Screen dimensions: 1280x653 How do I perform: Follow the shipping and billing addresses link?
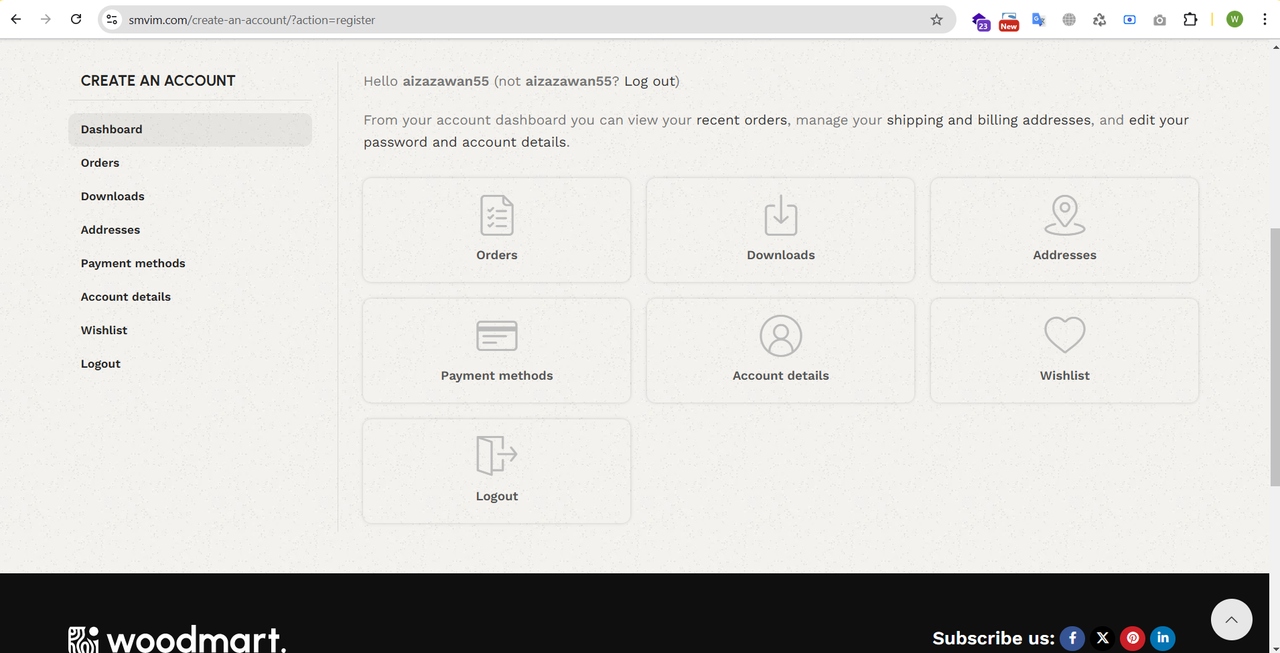(989, 120)
